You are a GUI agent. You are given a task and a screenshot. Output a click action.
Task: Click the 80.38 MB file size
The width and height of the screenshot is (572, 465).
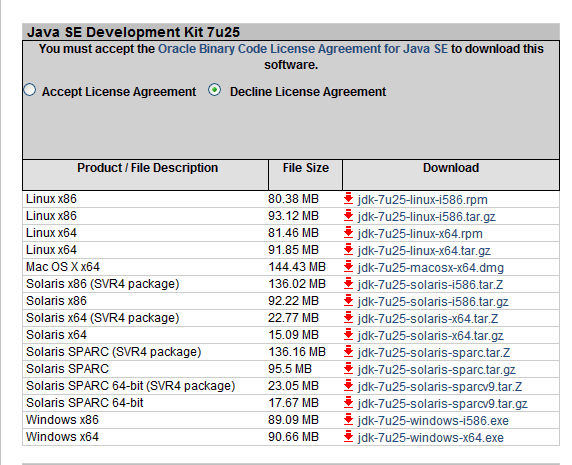tap(293, 198)
